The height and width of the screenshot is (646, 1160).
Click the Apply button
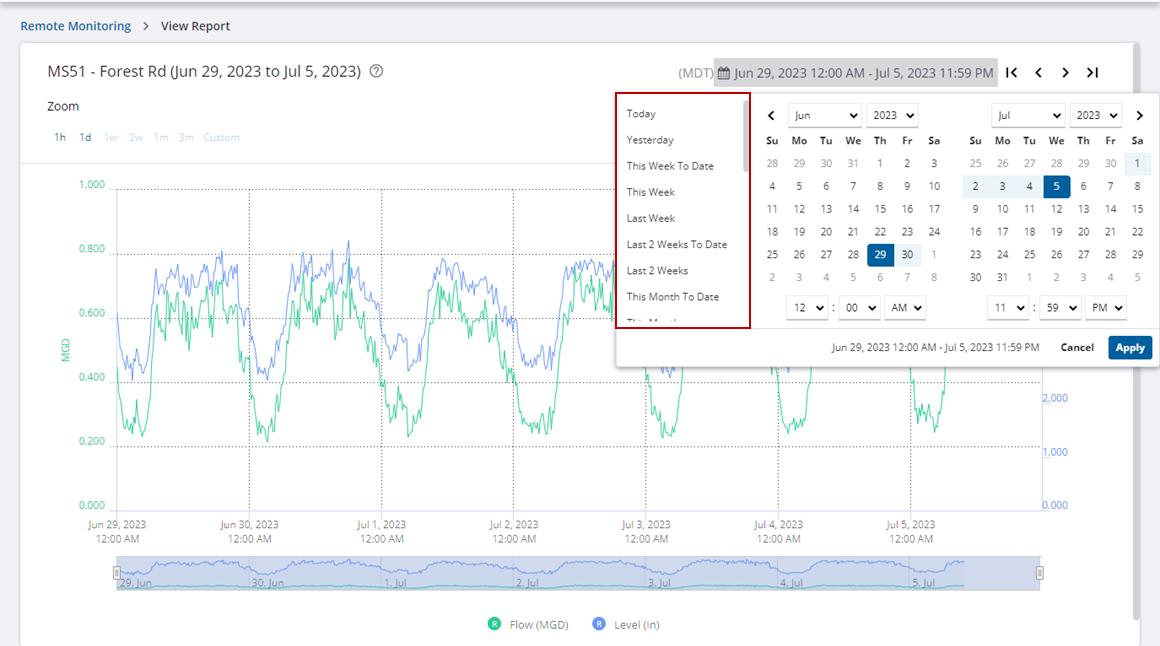tap(1130, 347)
